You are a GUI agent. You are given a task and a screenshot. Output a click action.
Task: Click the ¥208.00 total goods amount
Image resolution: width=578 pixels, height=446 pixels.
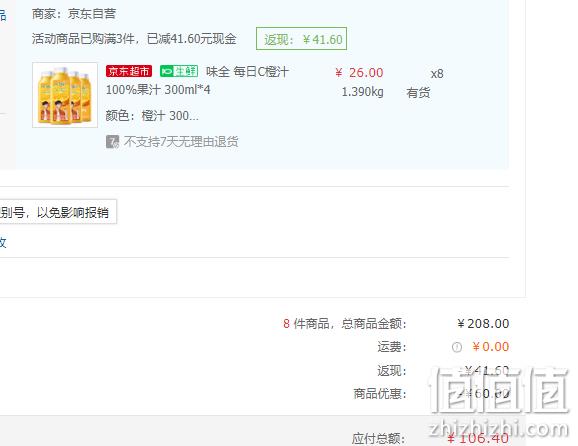(x=483, y=324)
